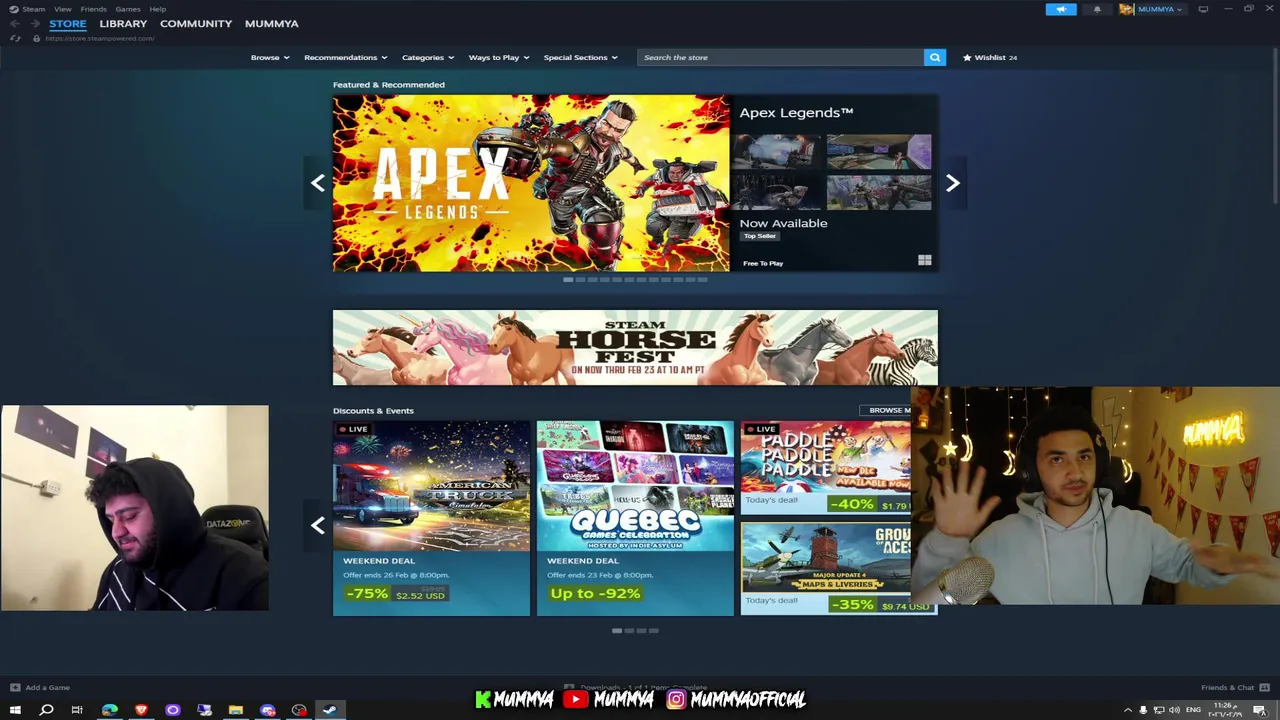The image size is (1280, 720).
Task: Click the MUMMYA profile avatar
Action: point(1127,9)
